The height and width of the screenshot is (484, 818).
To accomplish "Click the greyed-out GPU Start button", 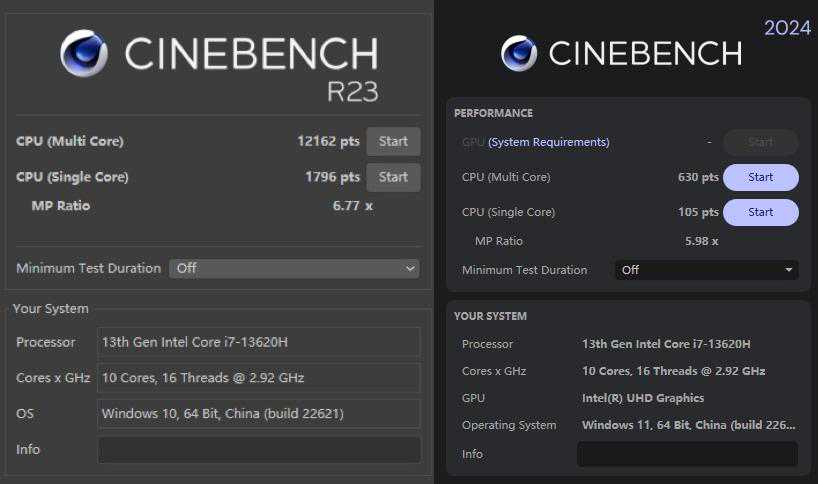I will click(x=760, y=142).
